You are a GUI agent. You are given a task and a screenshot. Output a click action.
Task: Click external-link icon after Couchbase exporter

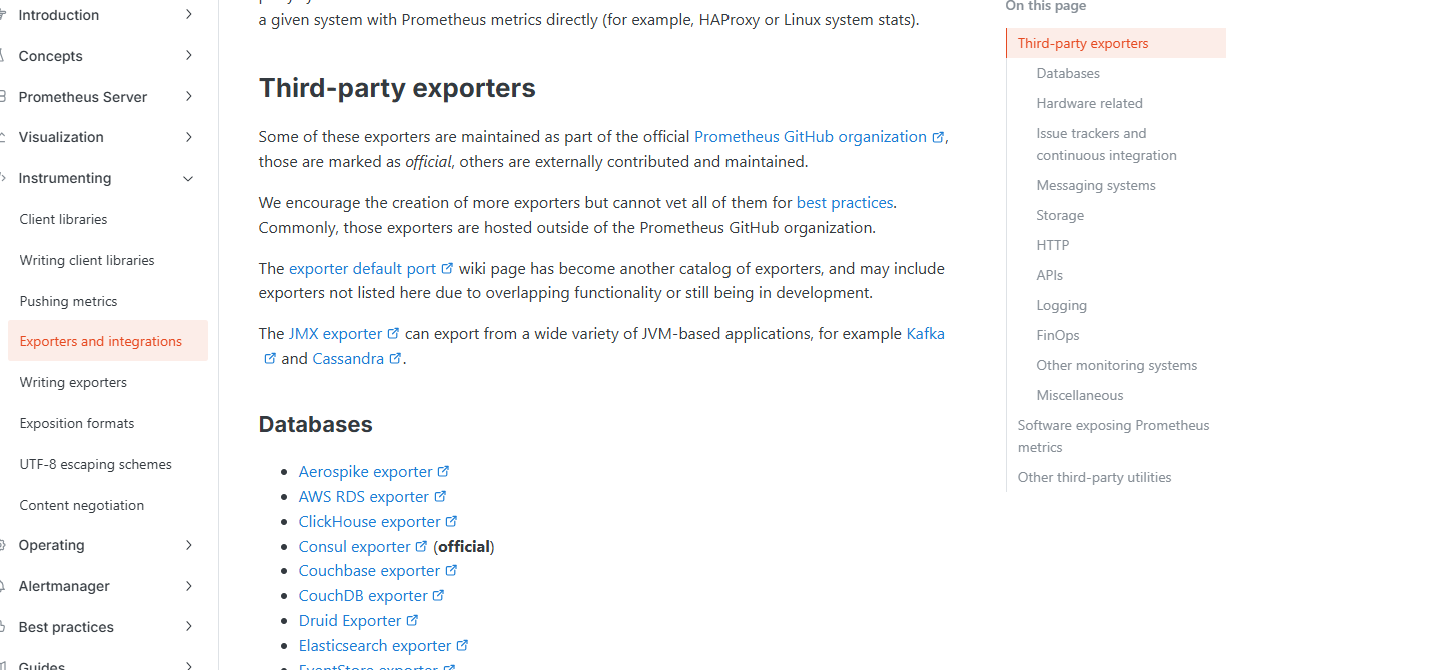tap(452, 570)
